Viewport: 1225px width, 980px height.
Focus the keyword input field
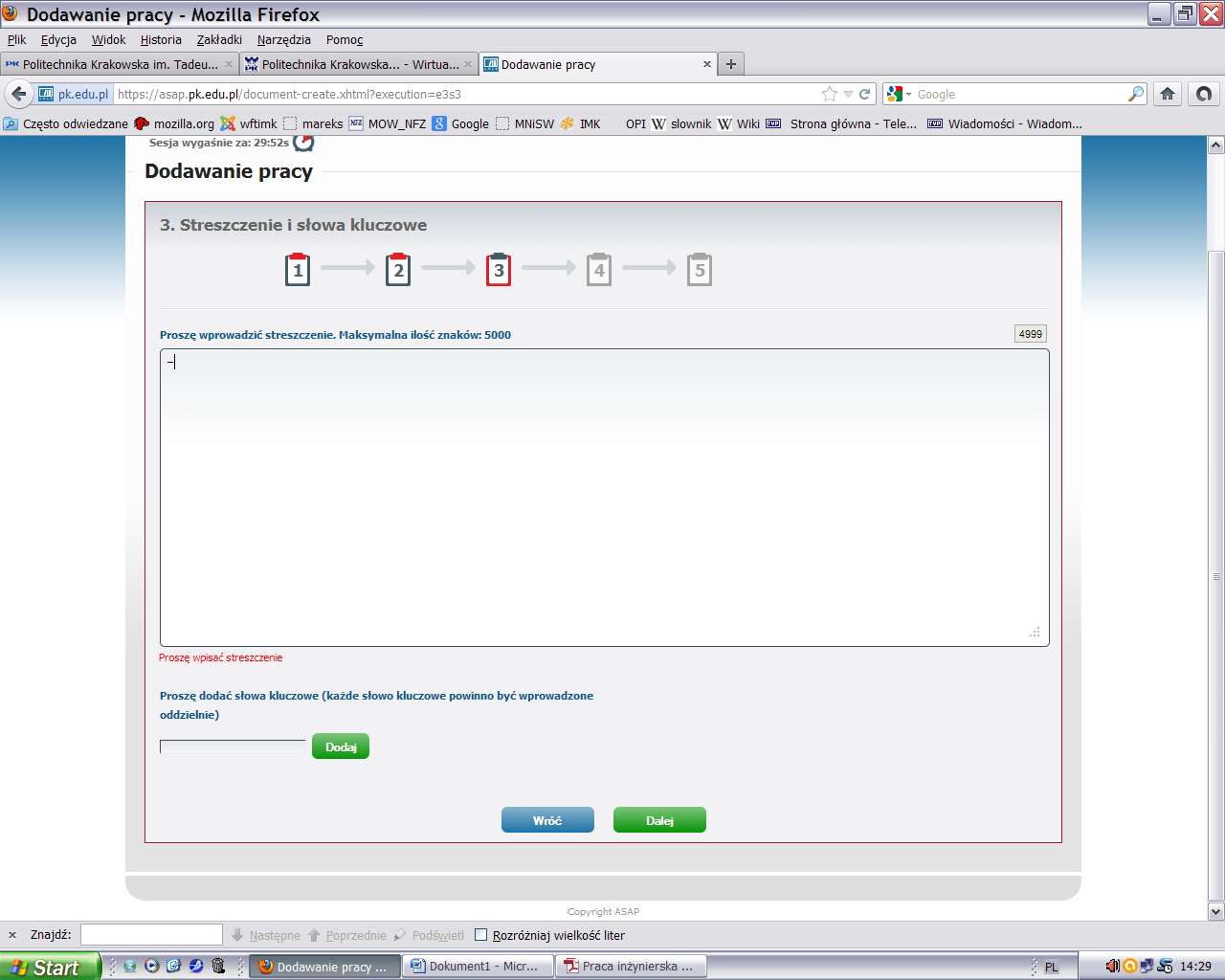point(233,746)
